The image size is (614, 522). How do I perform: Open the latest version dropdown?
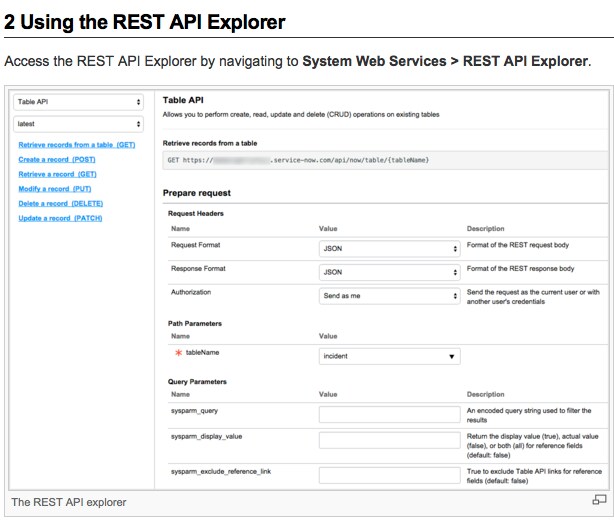click(78, 124)
